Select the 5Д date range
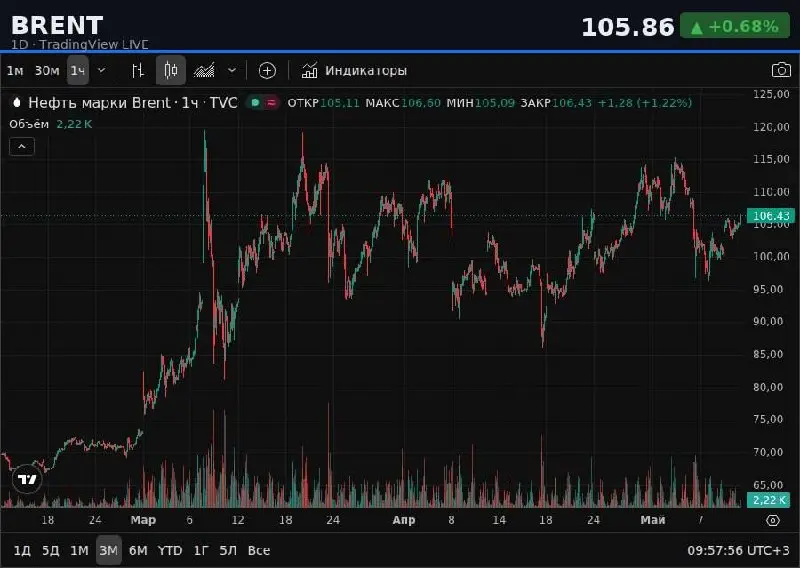800x568 pixels. [51, 551]
